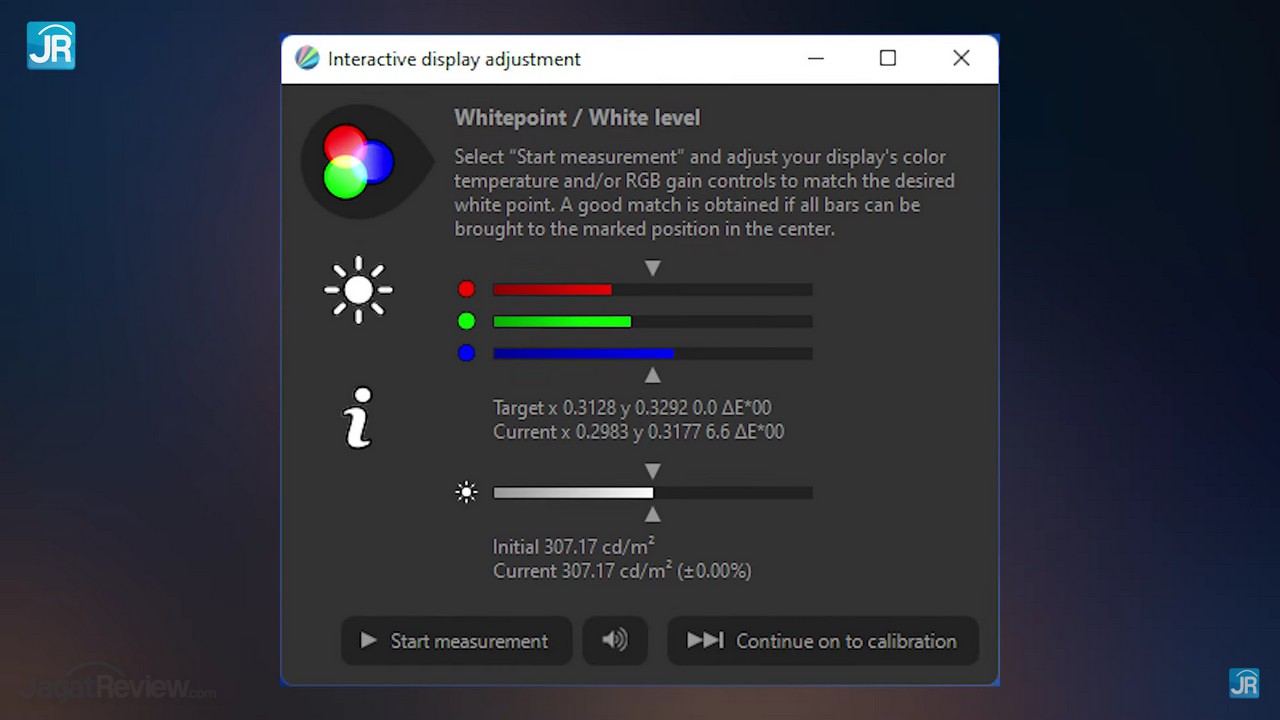Toggle the speaker sound button

pos(615,640)
